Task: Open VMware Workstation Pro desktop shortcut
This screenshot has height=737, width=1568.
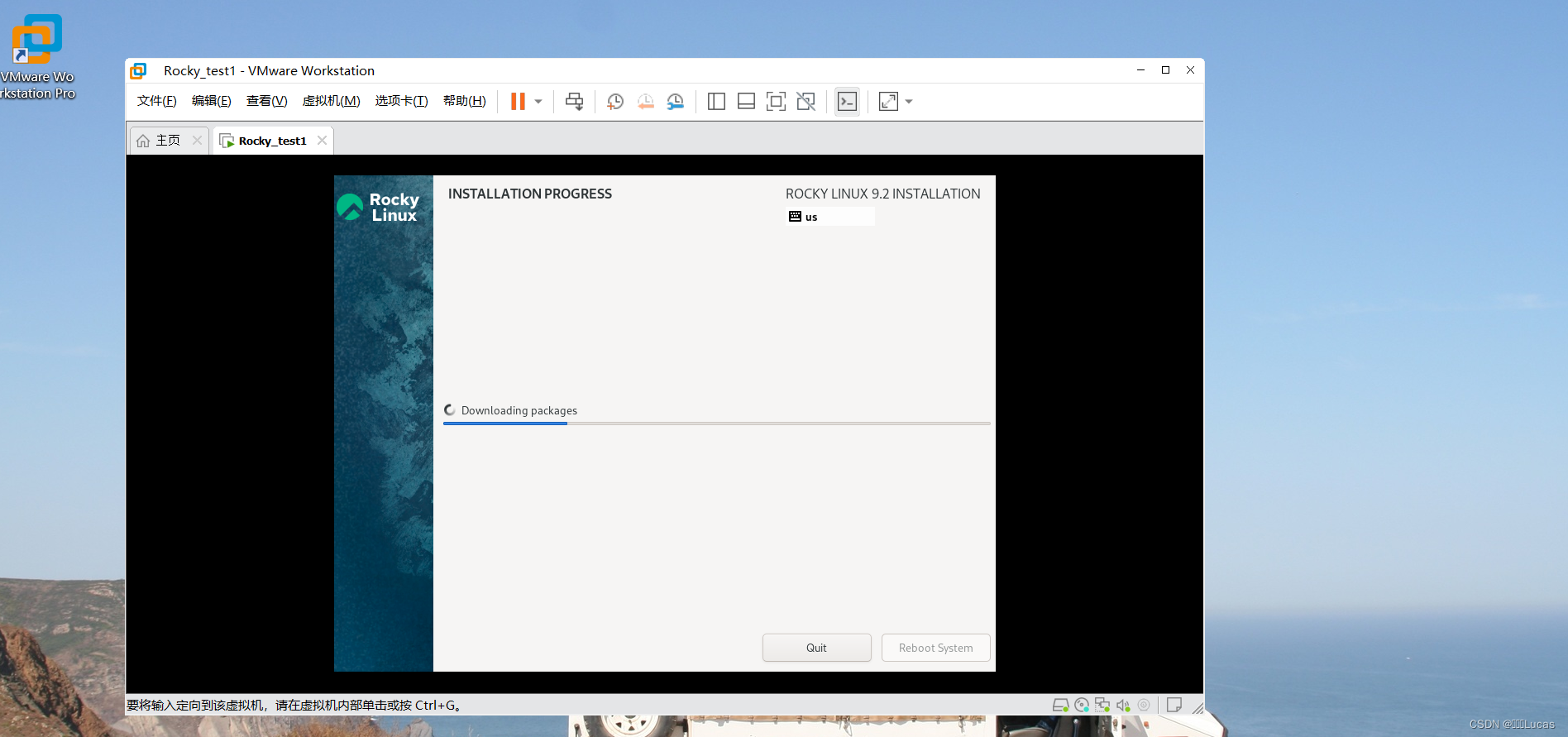Action: click(x=37, y=56)
